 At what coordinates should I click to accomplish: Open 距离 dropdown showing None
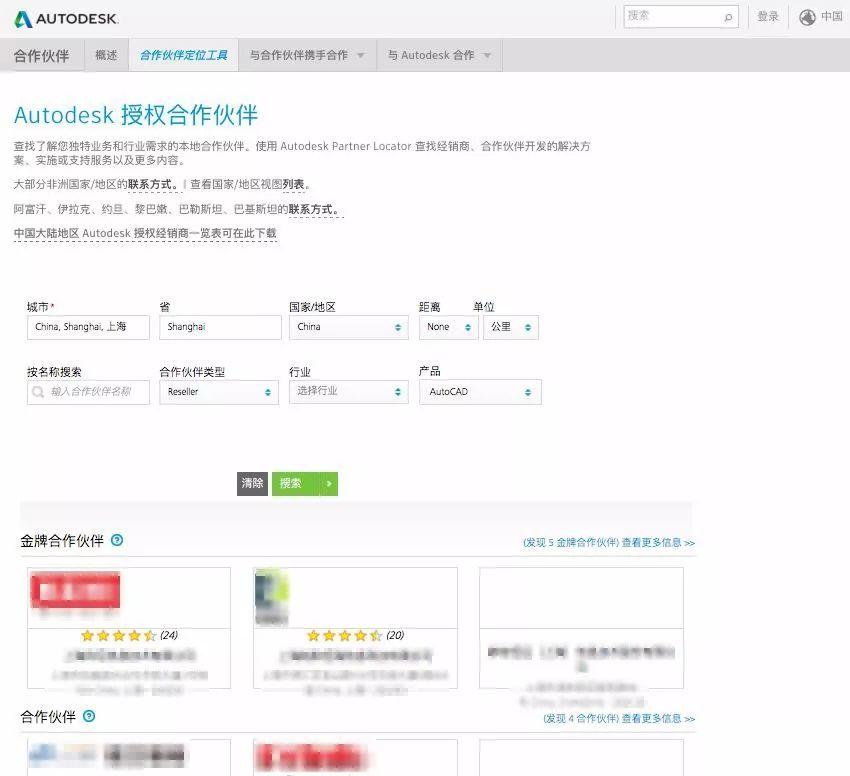[448, 328]
